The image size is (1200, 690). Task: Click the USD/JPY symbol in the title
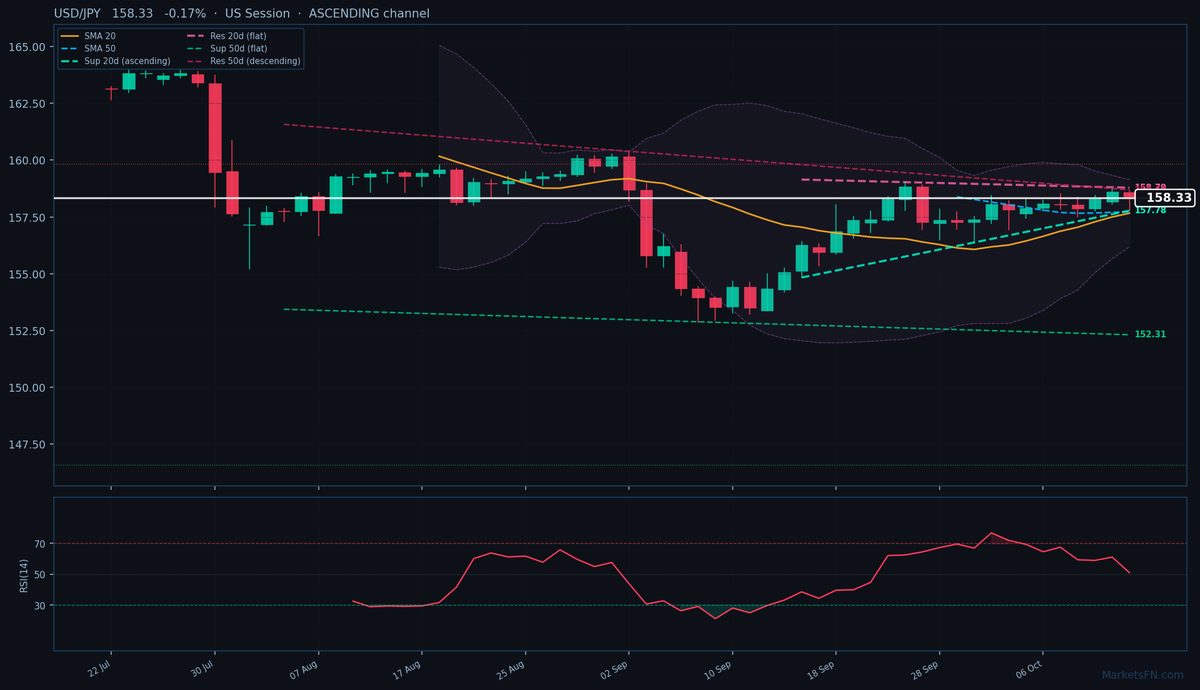pos(79,14)
